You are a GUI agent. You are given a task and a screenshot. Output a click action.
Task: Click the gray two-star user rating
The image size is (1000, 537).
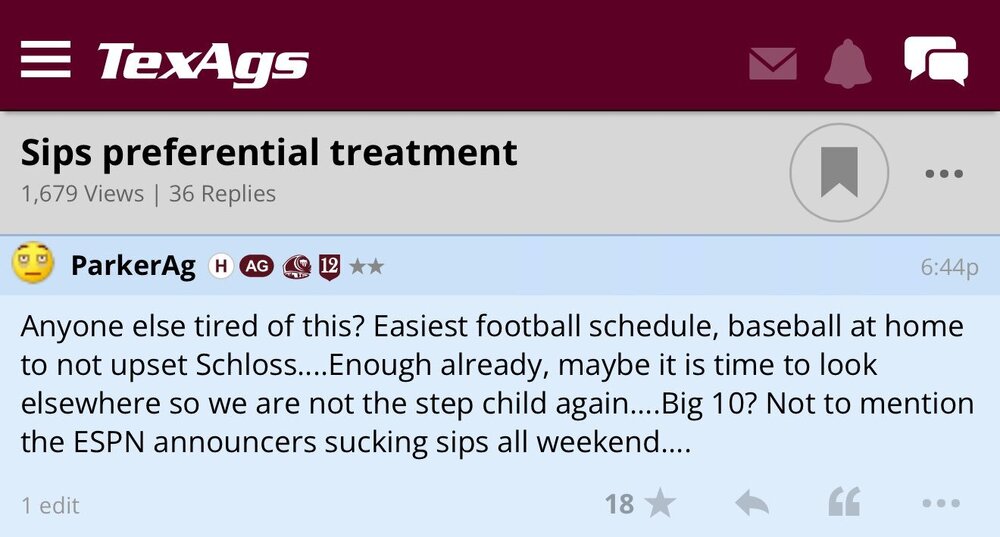(365, 267)
